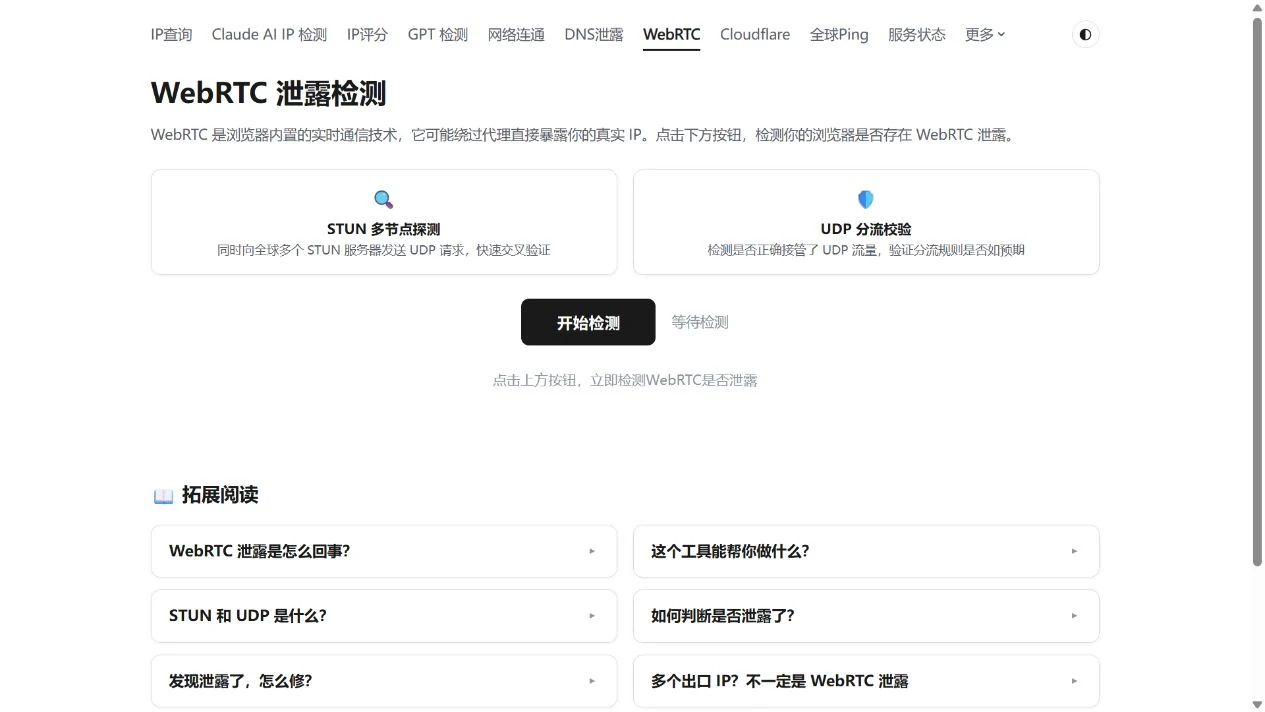The height and width of the screenshot is (712, 1265).
Task: Click the magnifier icon in STUN card
Action: coord(384,199)
